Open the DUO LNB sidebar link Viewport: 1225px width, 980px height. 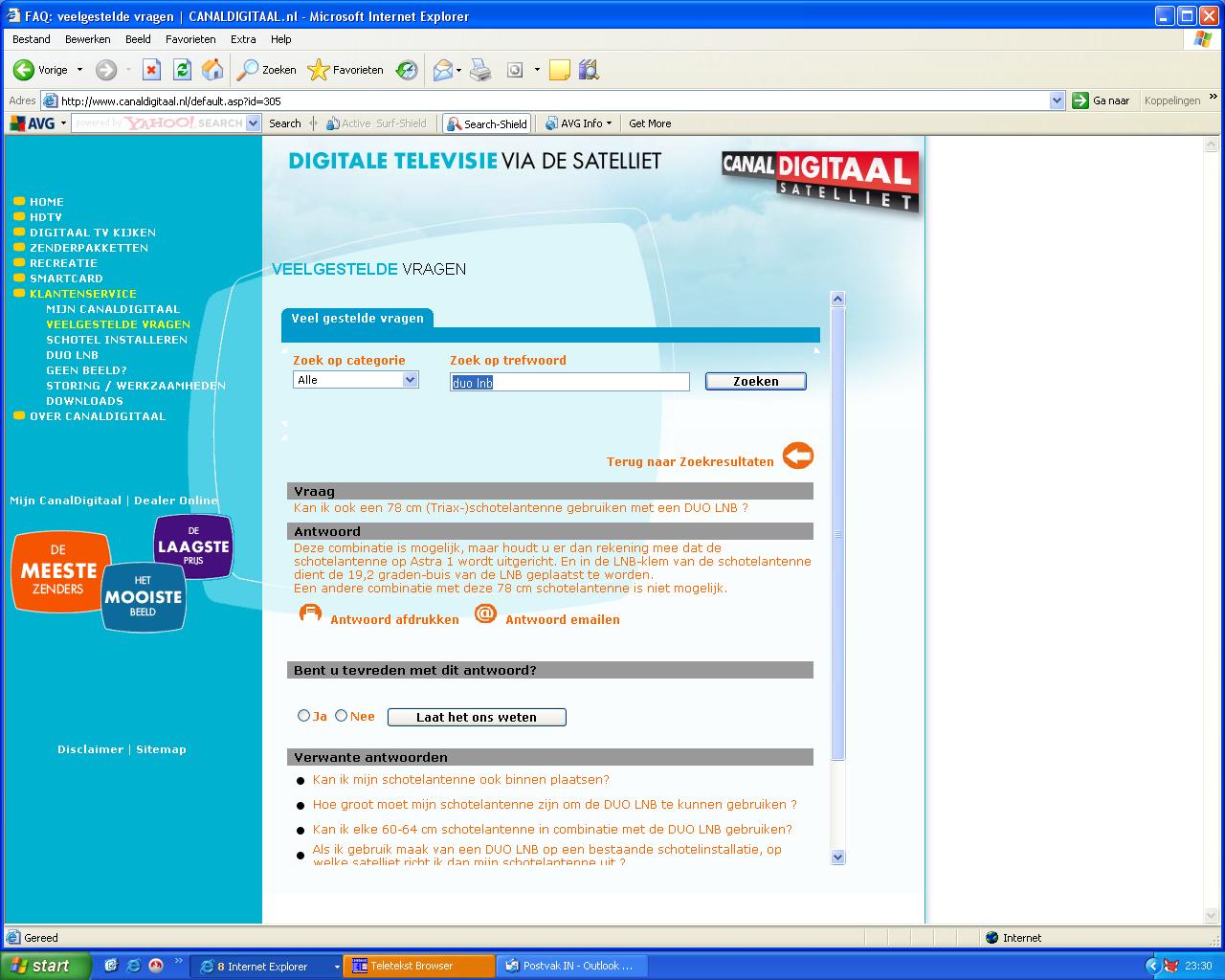coord(73,355)
